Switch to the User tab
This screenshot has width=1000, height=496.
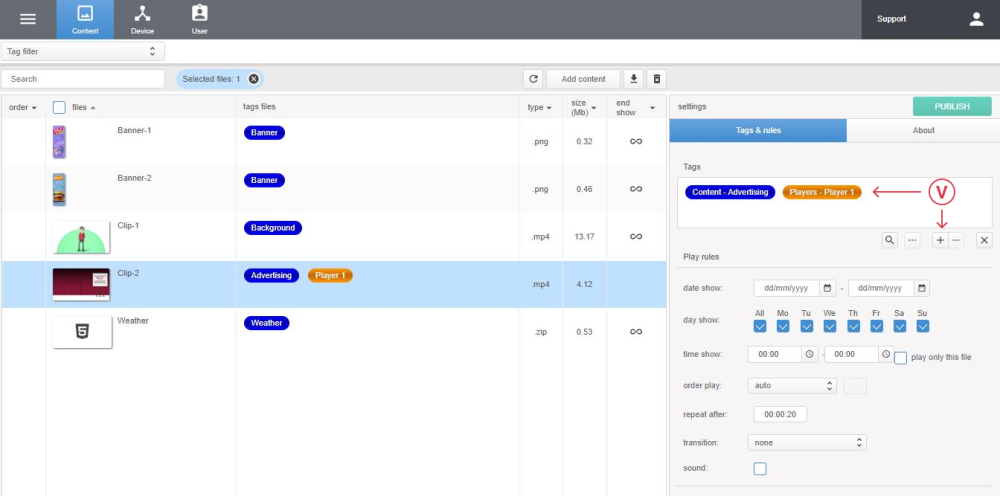pos(200,20)
